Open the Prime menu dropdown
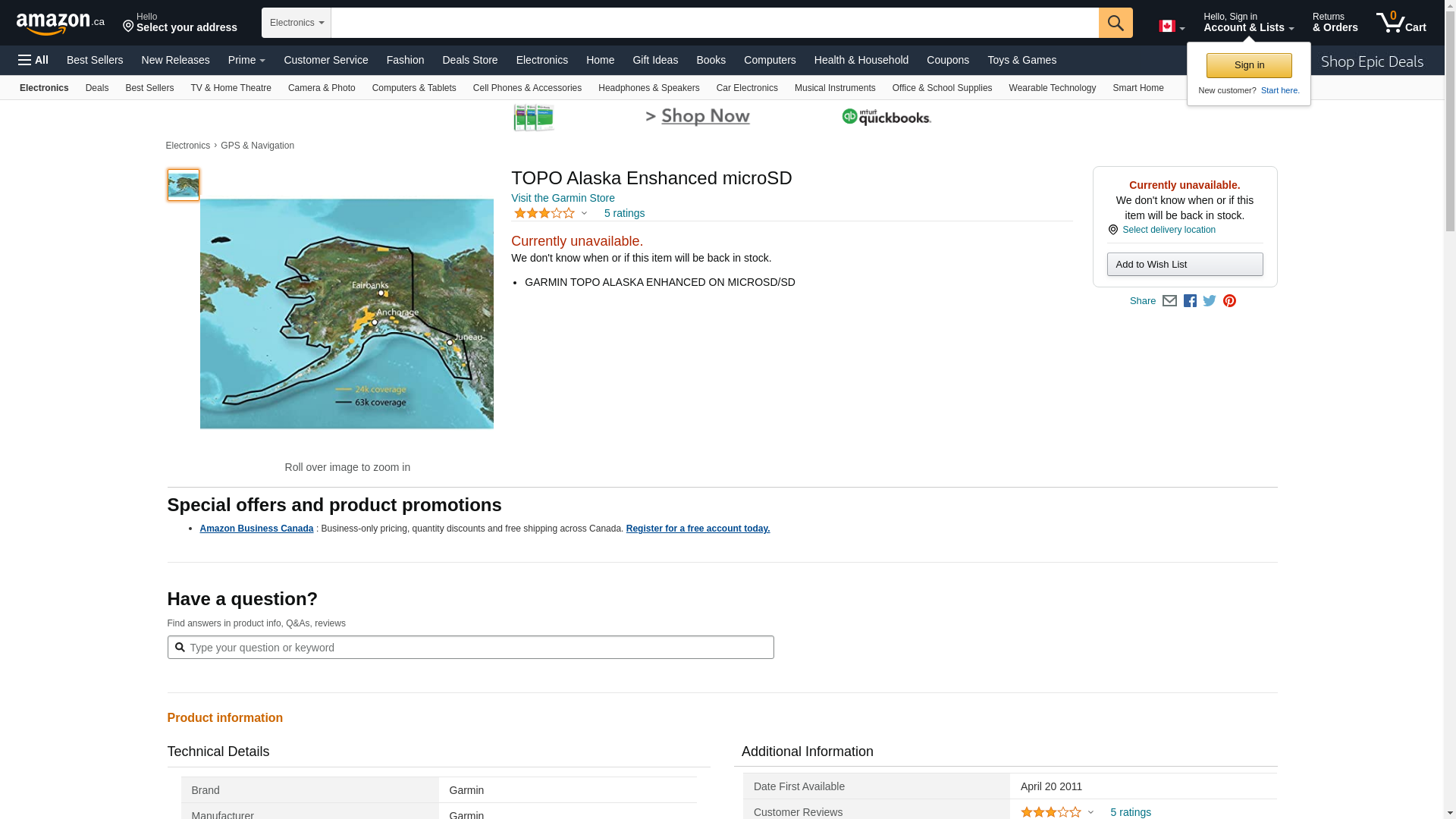Viewport: 1456px width, 819px height. (246, 60)
